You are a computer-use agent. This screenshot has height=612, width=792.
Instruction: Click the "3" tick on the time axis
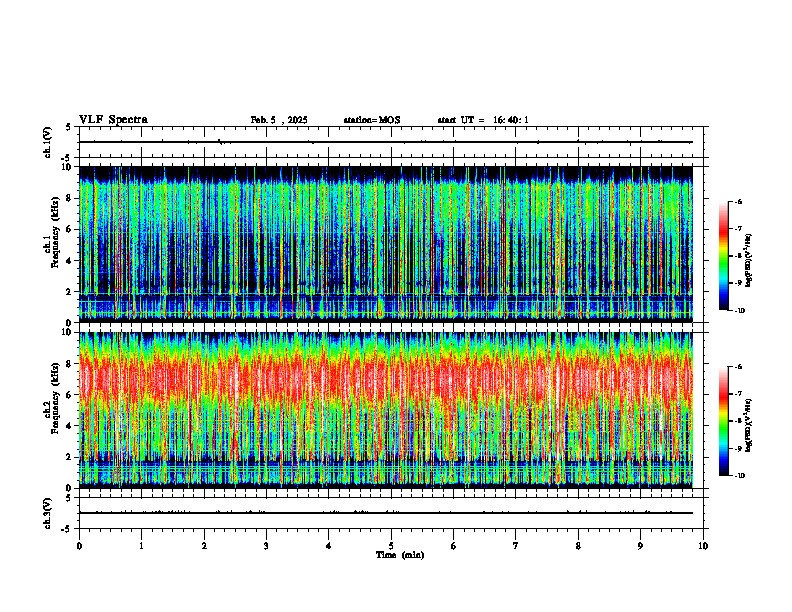click(x=267, y=546)
